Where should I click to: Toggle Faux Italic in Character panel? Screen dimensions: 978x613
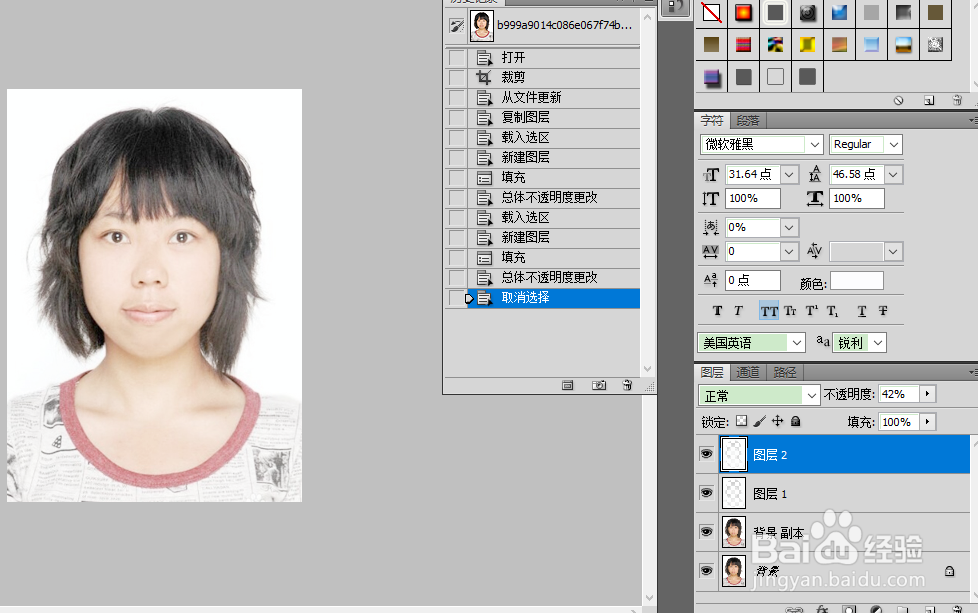pos(738,311)
